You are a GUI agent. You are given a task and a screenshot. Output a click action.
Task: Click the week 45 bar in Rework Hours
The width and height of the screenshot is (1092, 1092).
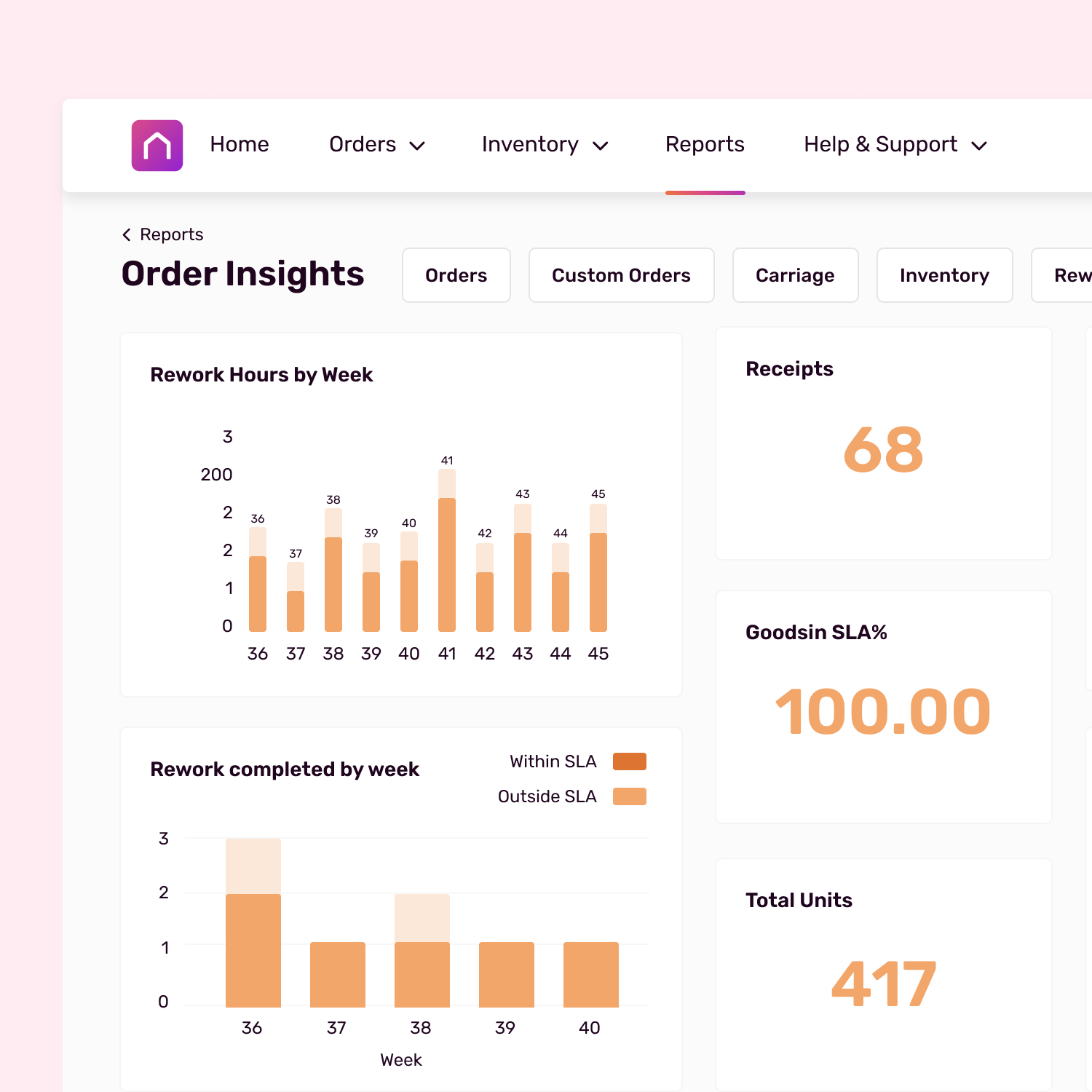click(x=598, y=568)
